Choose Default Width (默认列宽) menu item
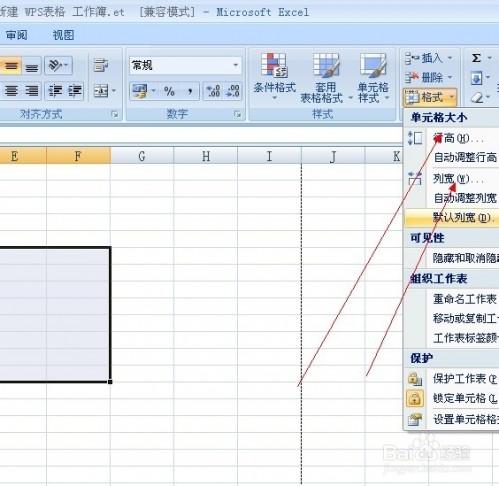 click(x=452, y=217)
